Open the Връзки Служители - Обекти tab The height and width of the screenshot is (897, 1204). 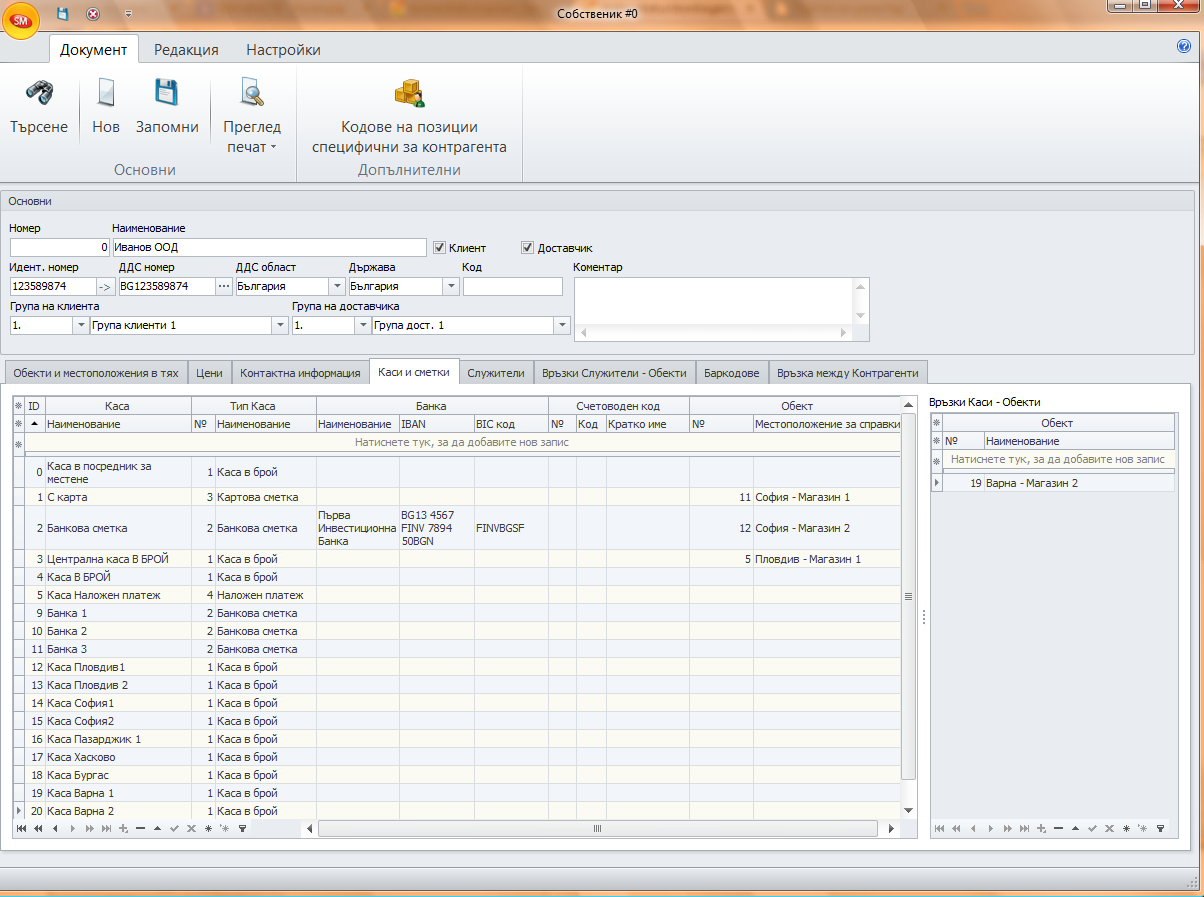pos(614,373)
